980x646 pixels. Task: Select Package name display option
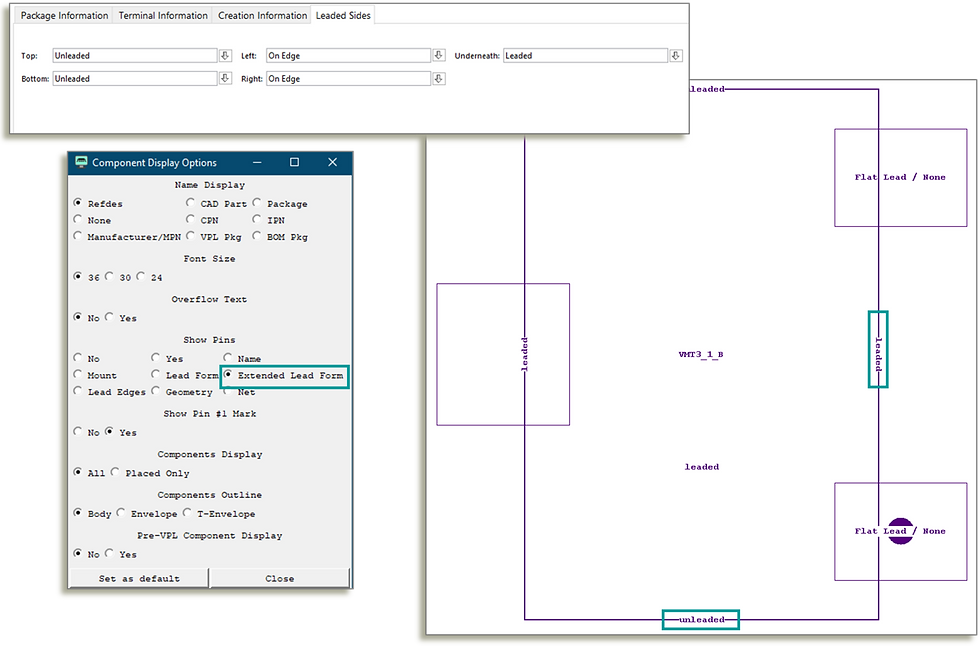pos(257,203)
